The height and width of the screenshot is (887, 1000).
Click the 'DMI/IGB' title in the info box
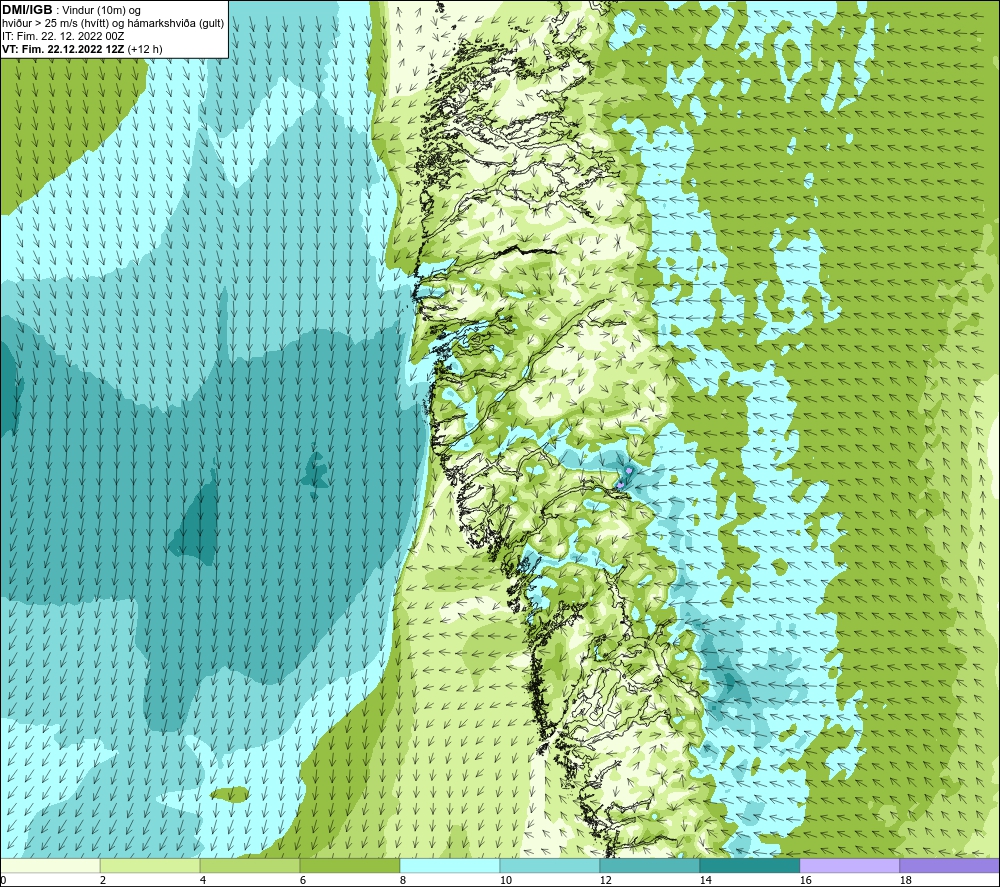tap(27, 10)
